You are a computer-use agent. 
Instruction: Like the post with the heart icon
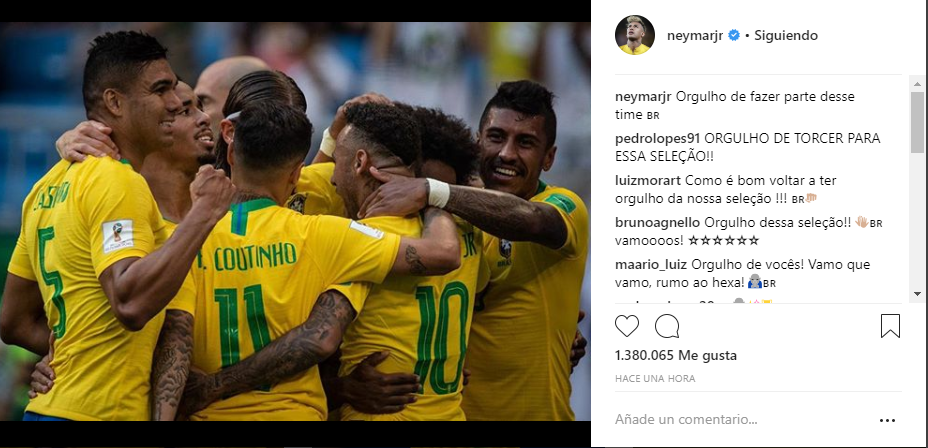click(627, 326)
